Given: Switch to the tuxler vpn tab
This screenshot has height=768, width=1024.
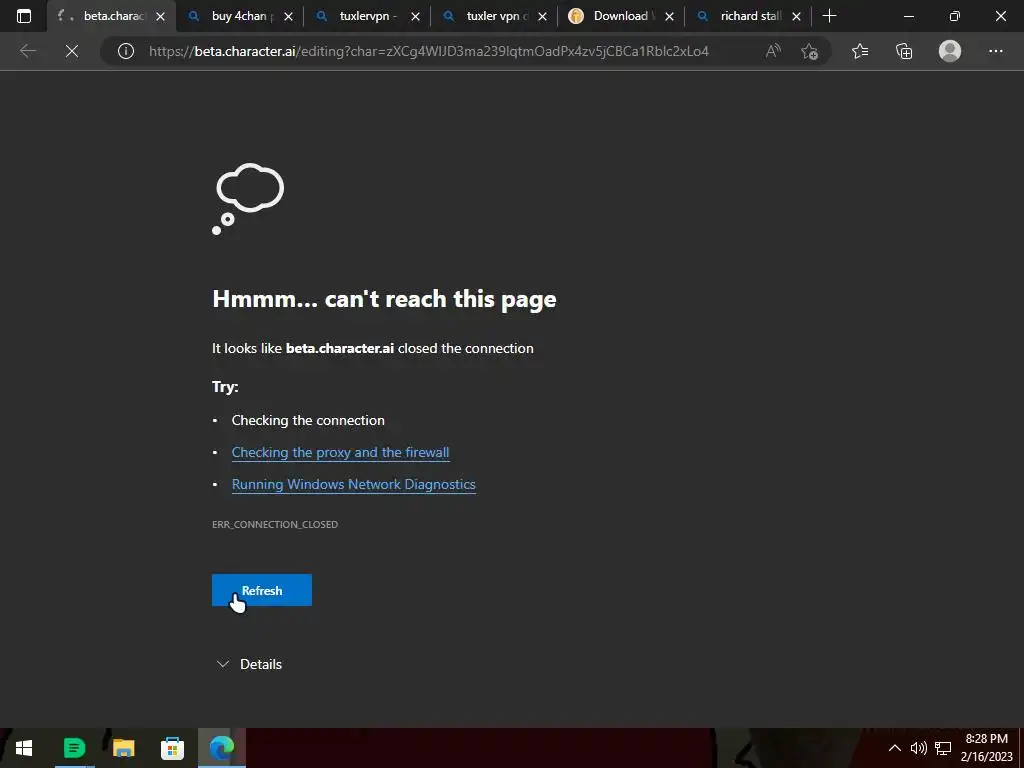Looking at the screenshot, I should click(493, 16).
